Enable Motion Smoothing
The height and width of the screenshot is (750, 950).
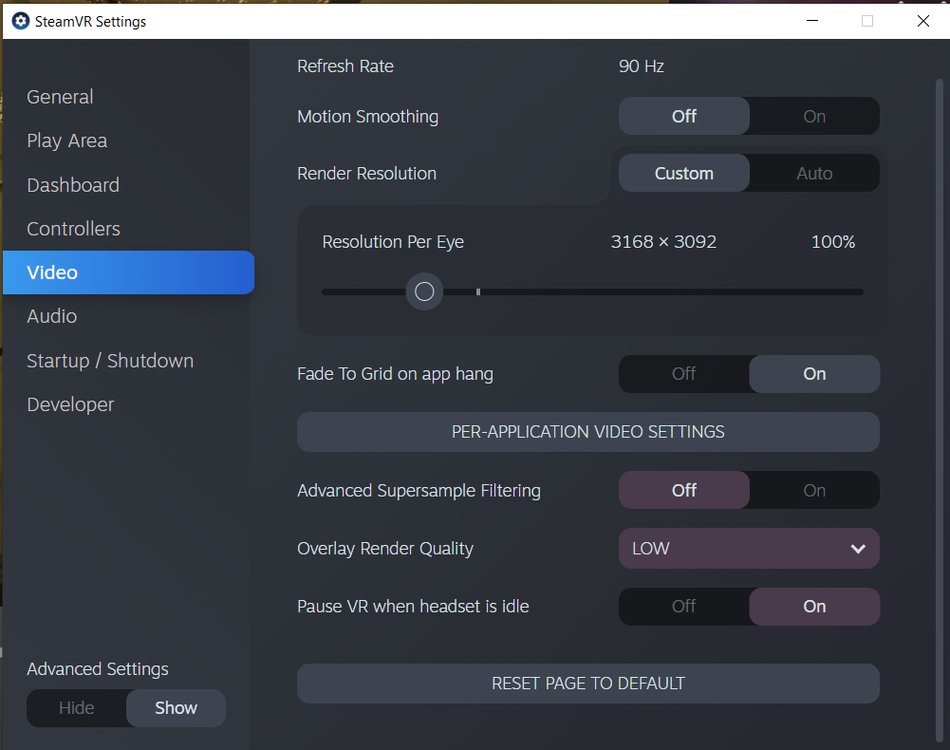click(814, 116)
